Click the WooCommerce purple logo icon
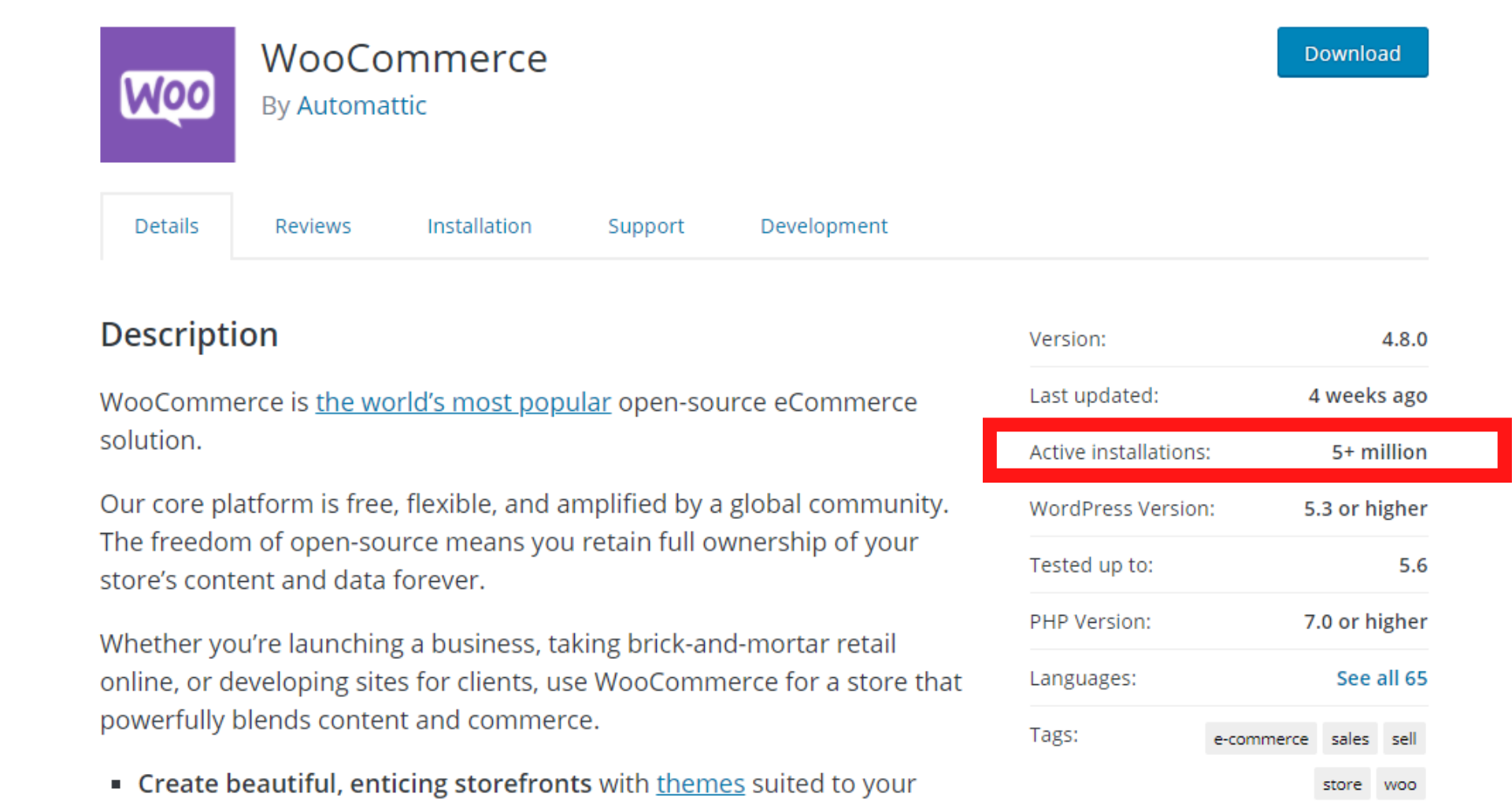 pyautogui.click(x=168, y=94)
